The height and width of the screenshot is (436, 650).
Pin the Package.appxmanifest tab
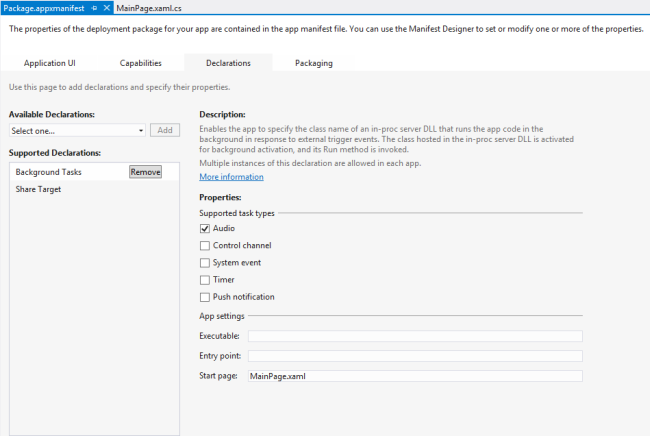94,7
